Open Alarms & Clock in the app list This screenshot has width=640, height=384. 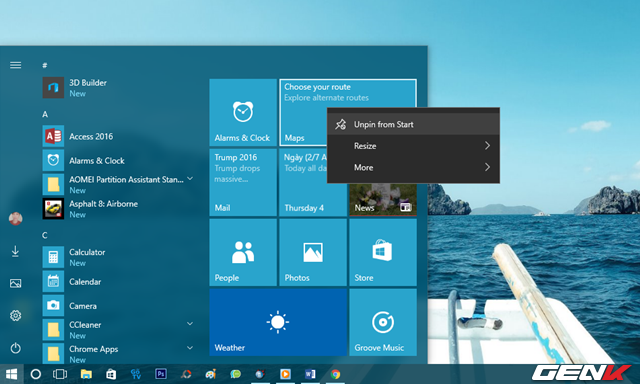[118, 160]
